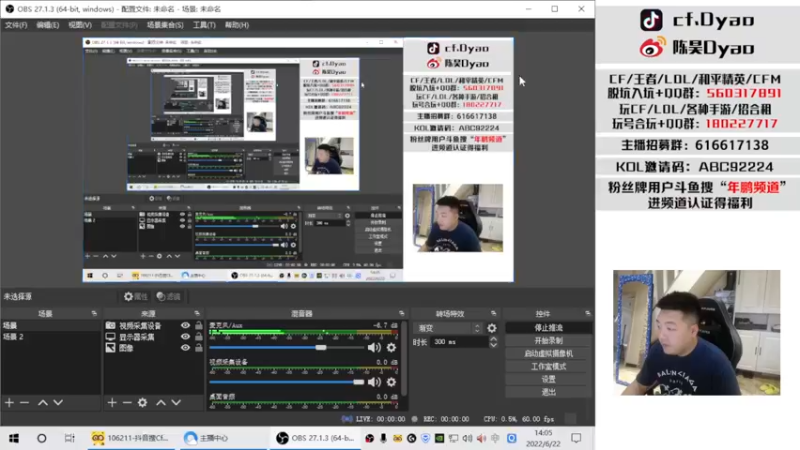Screen dimensions: 800x450
Task: Remove selected scene with the minus icon
Action: tap(24, 403)
